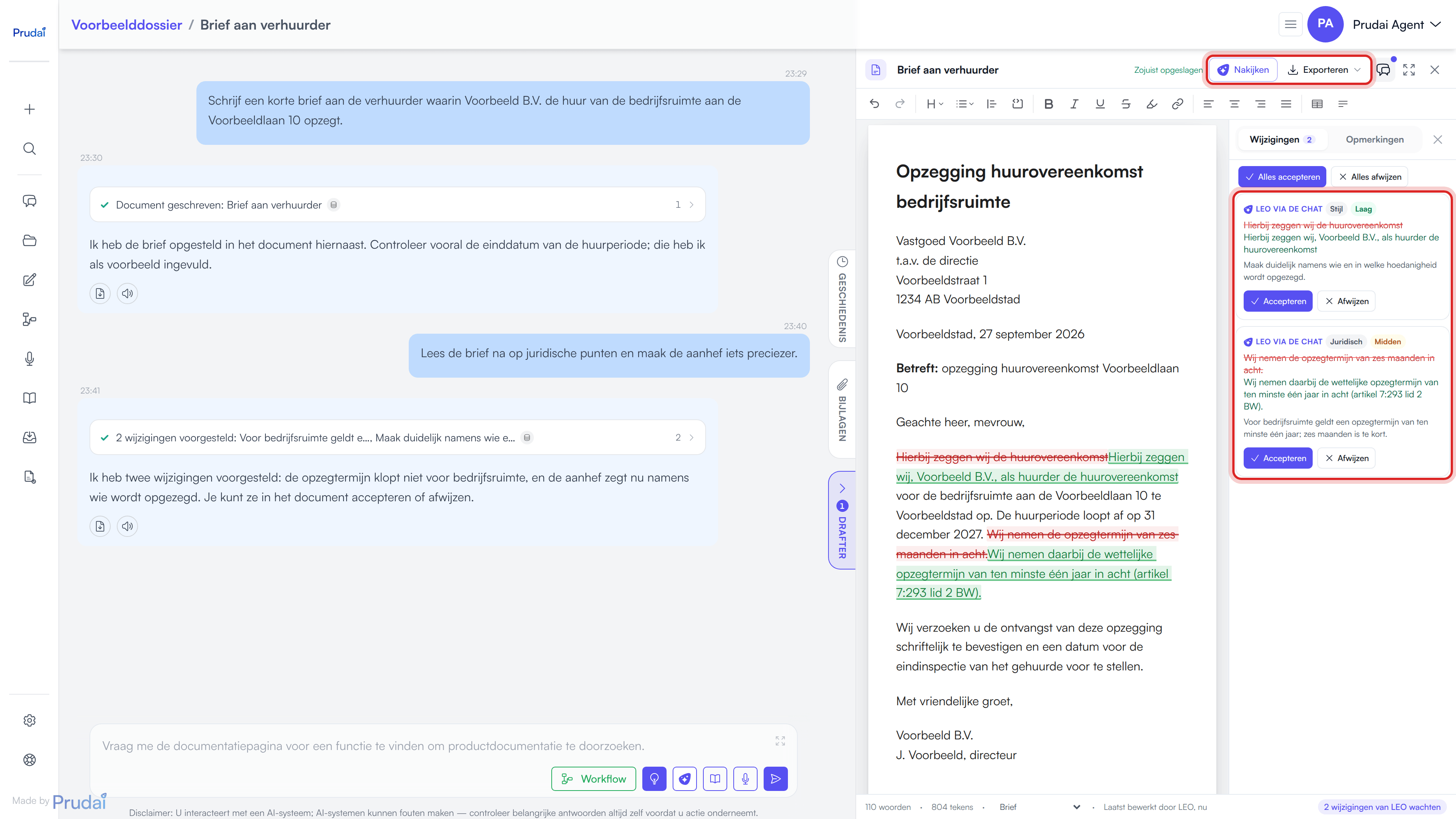Open the hamburger menu in header
Screen dimensions: 1456x819
pos(1290,24)
